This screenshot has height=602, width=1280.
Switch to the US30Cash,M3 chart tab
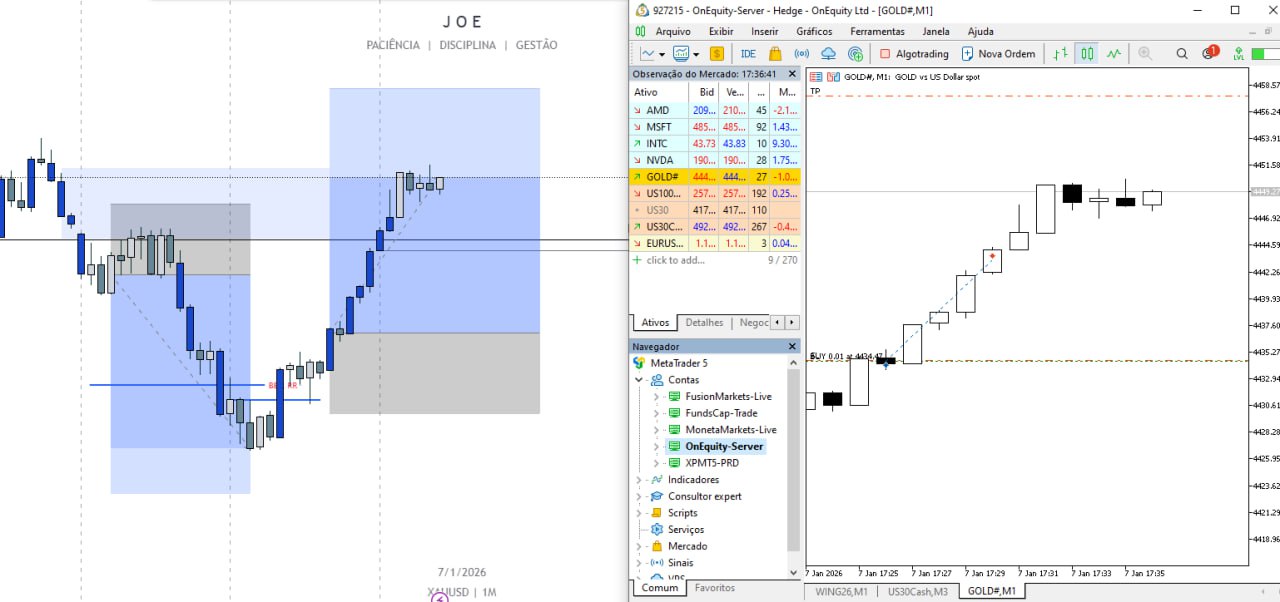[917, 591]
